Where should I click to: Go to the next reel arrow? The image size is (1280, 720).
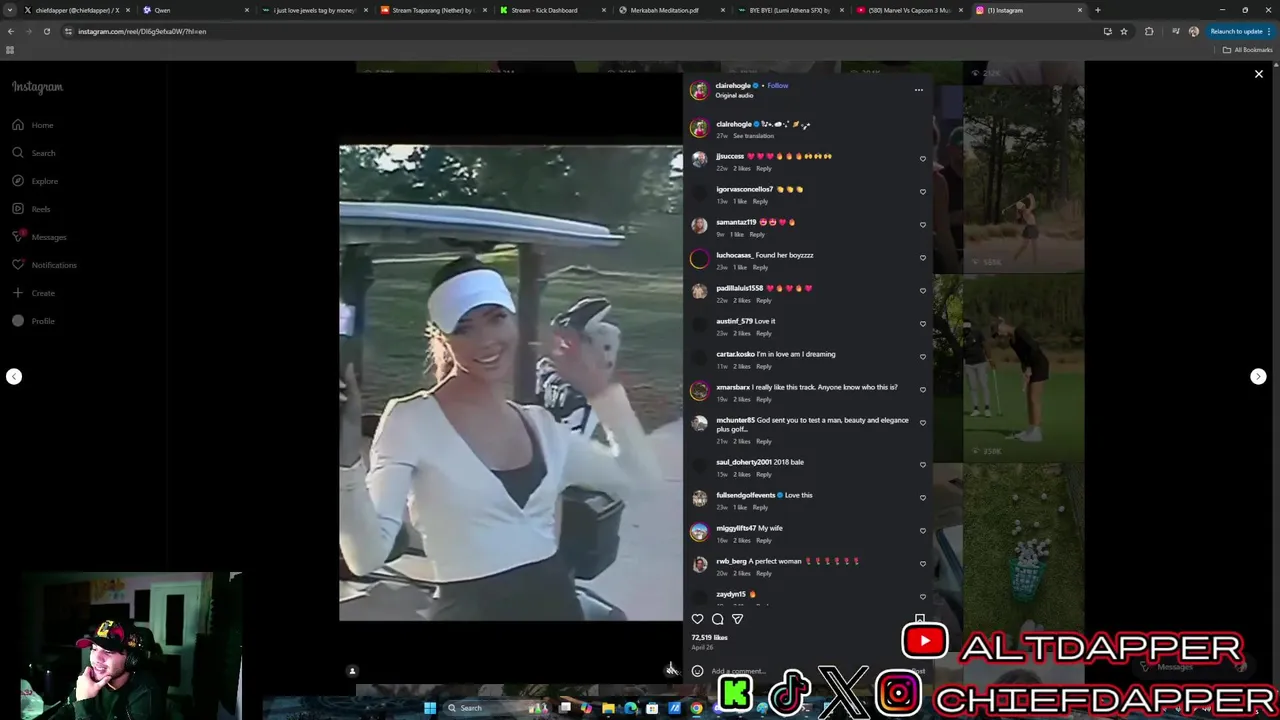(1258, 377)
